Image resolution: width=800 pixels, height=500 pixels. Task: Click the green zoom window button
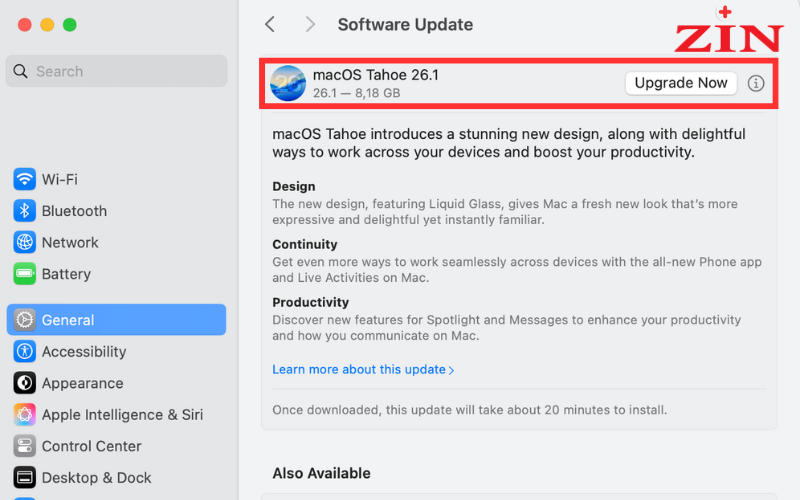(69, 24)
